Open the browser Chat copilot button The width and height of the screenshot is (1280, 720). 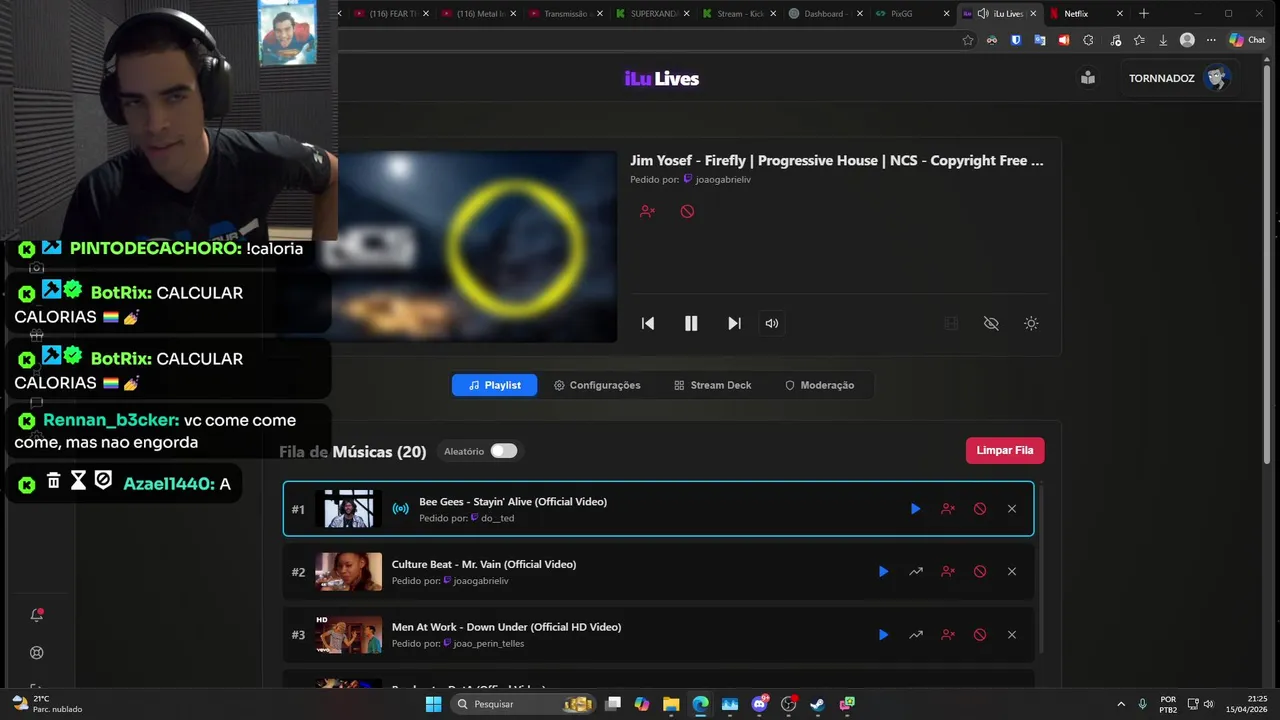pyautogui.click(x=1248, y=40)
